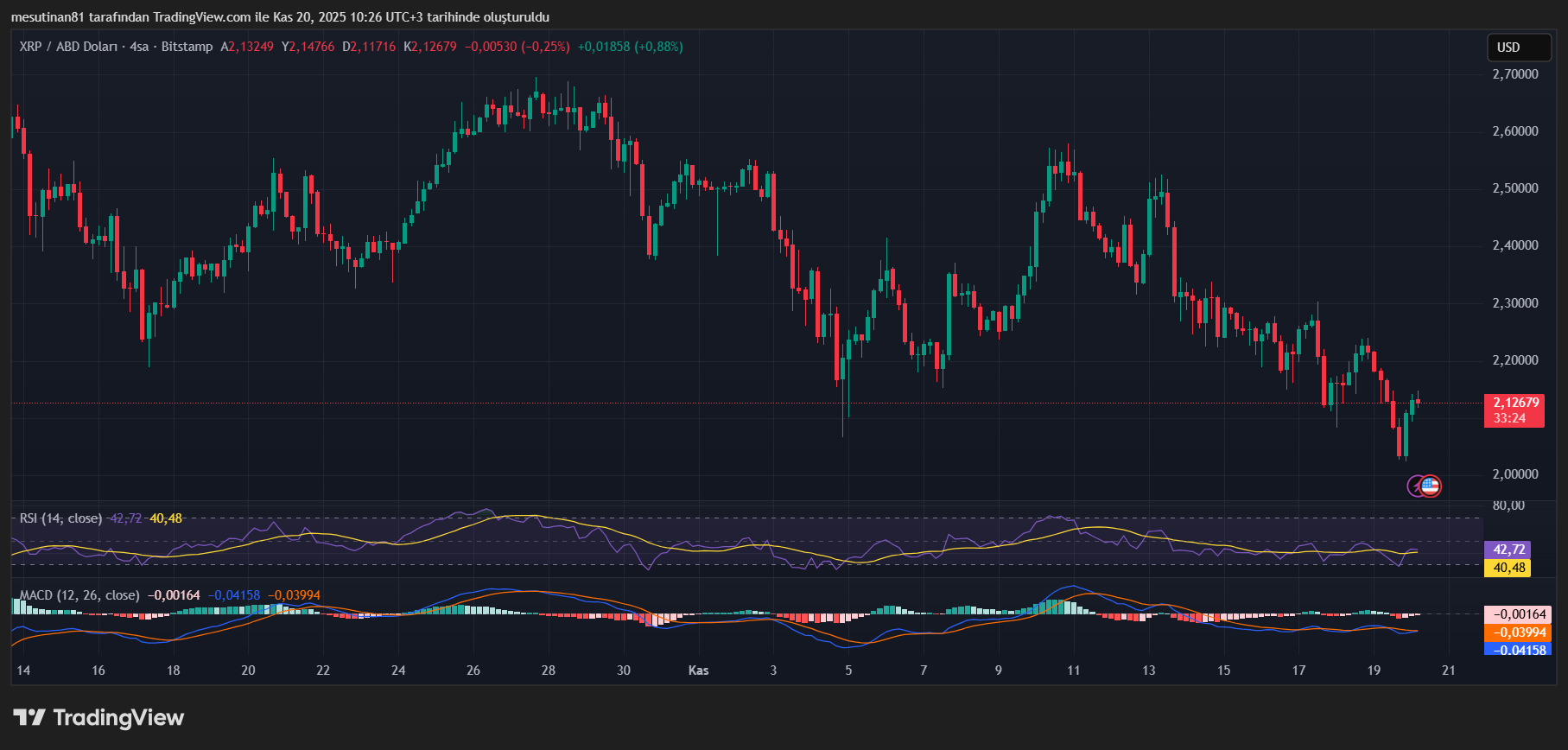Click the US flag economic event icon
The image size is (1568, 750).
(1431, 486)
